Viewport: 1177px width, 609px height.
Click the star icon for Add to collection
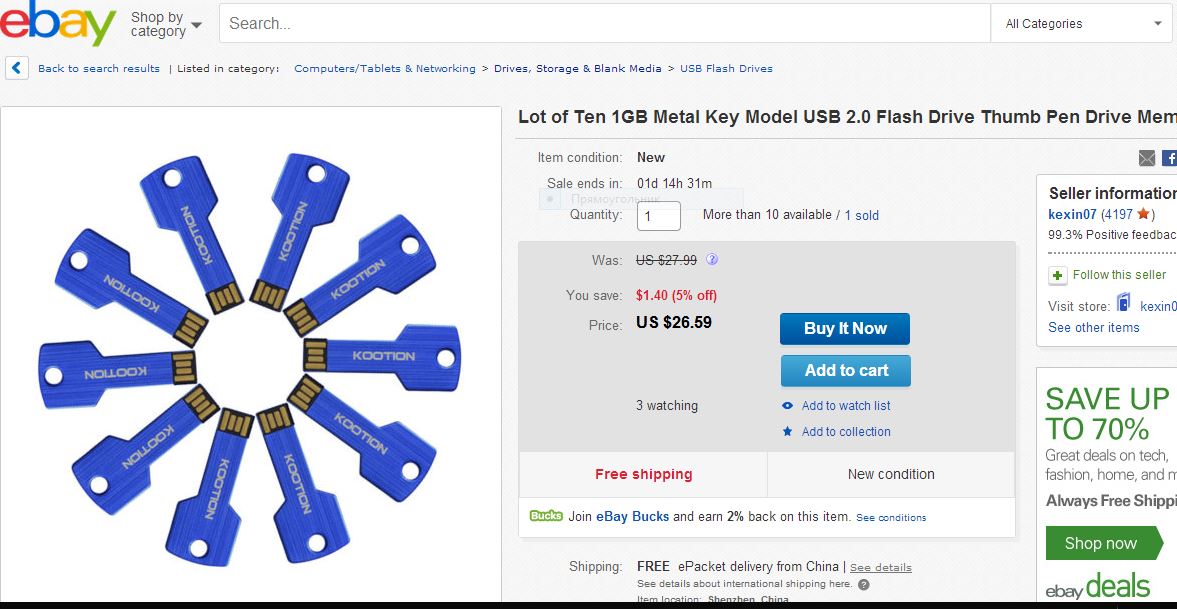click(x=787, y=432)
